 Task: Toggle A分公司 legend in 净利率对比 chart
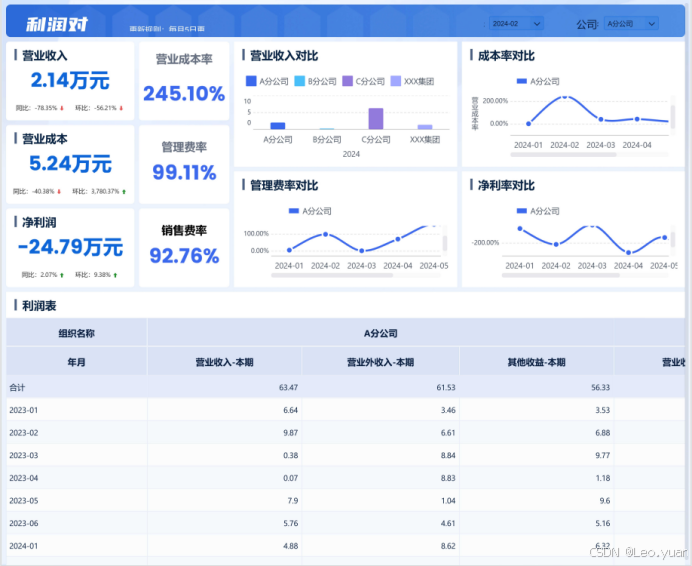pyautogui.click(x=538, y=211)
